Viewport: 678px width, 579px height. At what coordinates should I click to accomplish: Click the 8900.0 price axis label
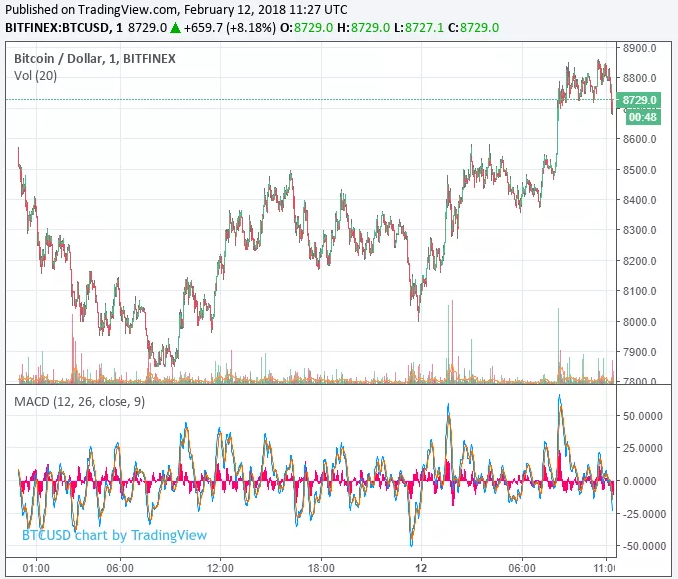point(639,48)
